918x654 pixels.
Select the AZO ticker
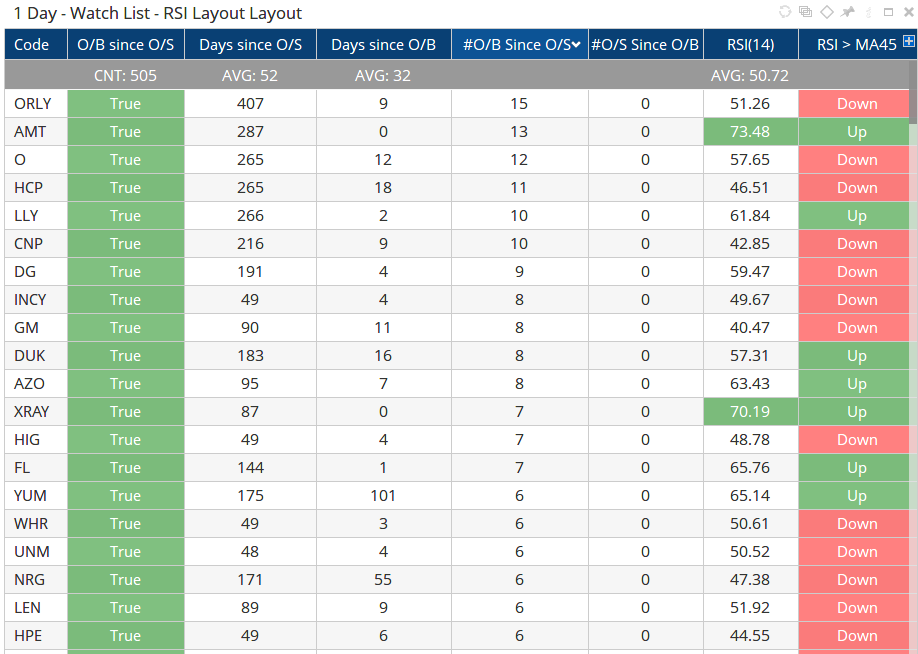click(29, 384)
